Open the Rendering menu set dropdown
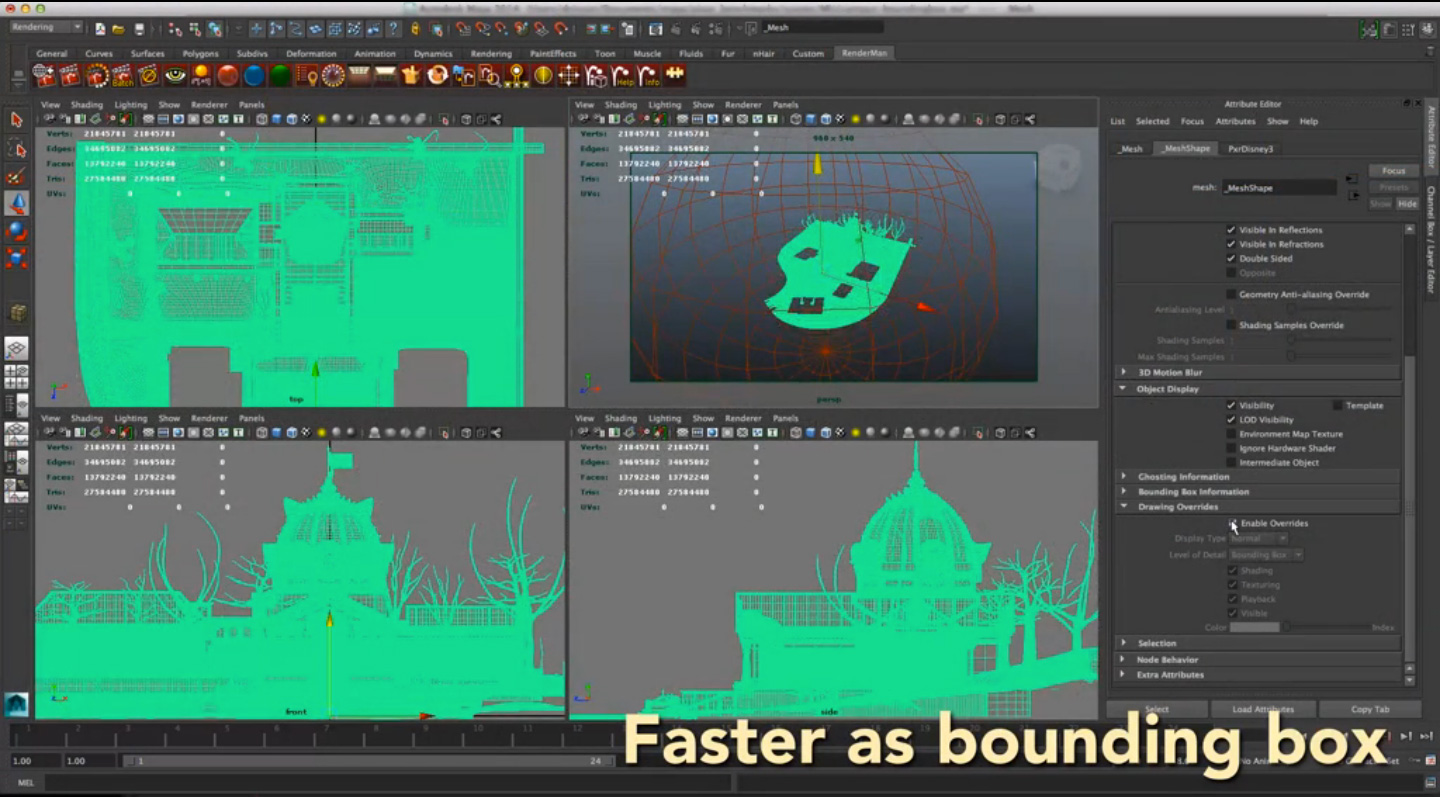 [46, 28]
